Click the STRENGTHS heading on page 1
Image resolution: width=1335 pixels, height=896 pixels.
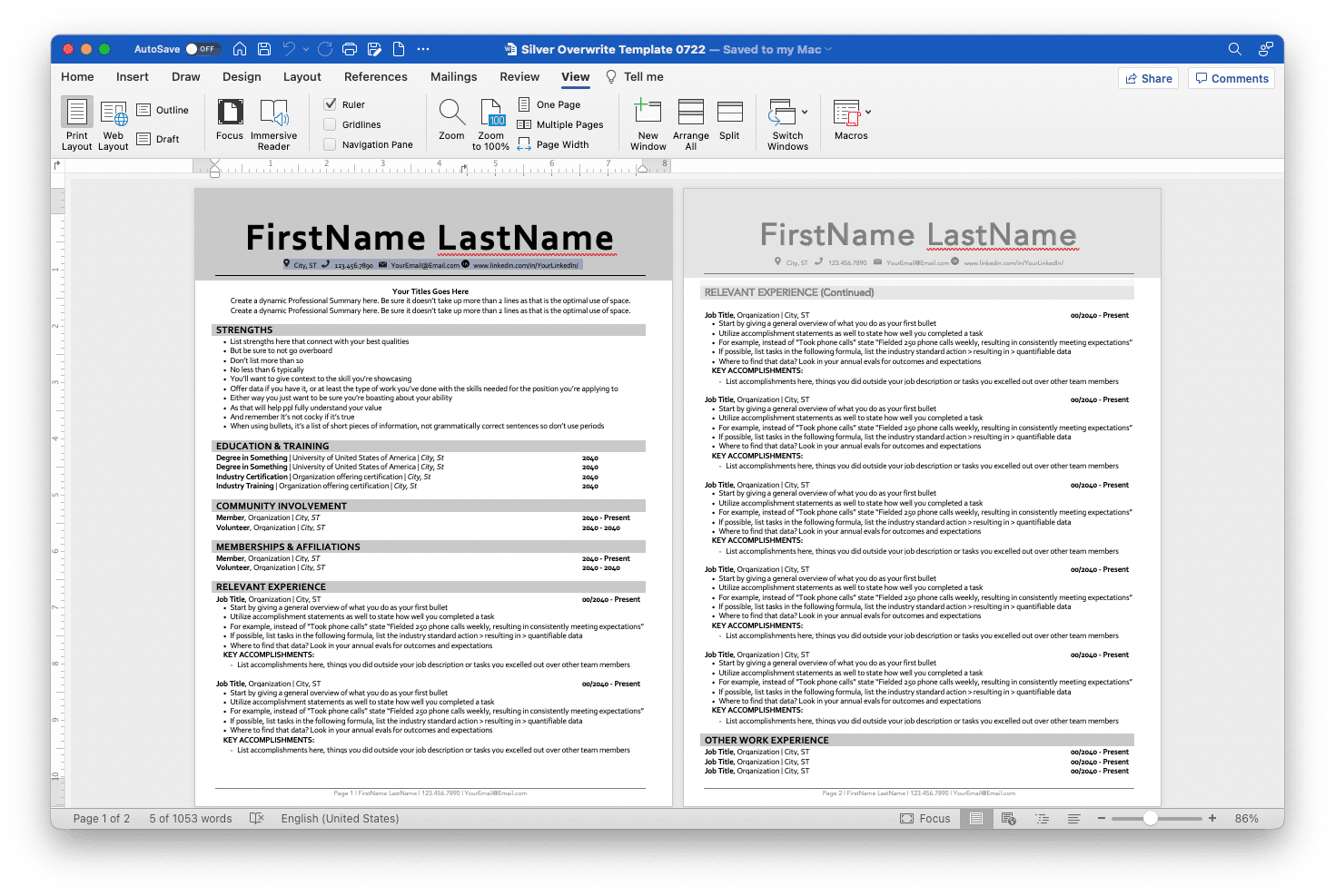(244, 330)
